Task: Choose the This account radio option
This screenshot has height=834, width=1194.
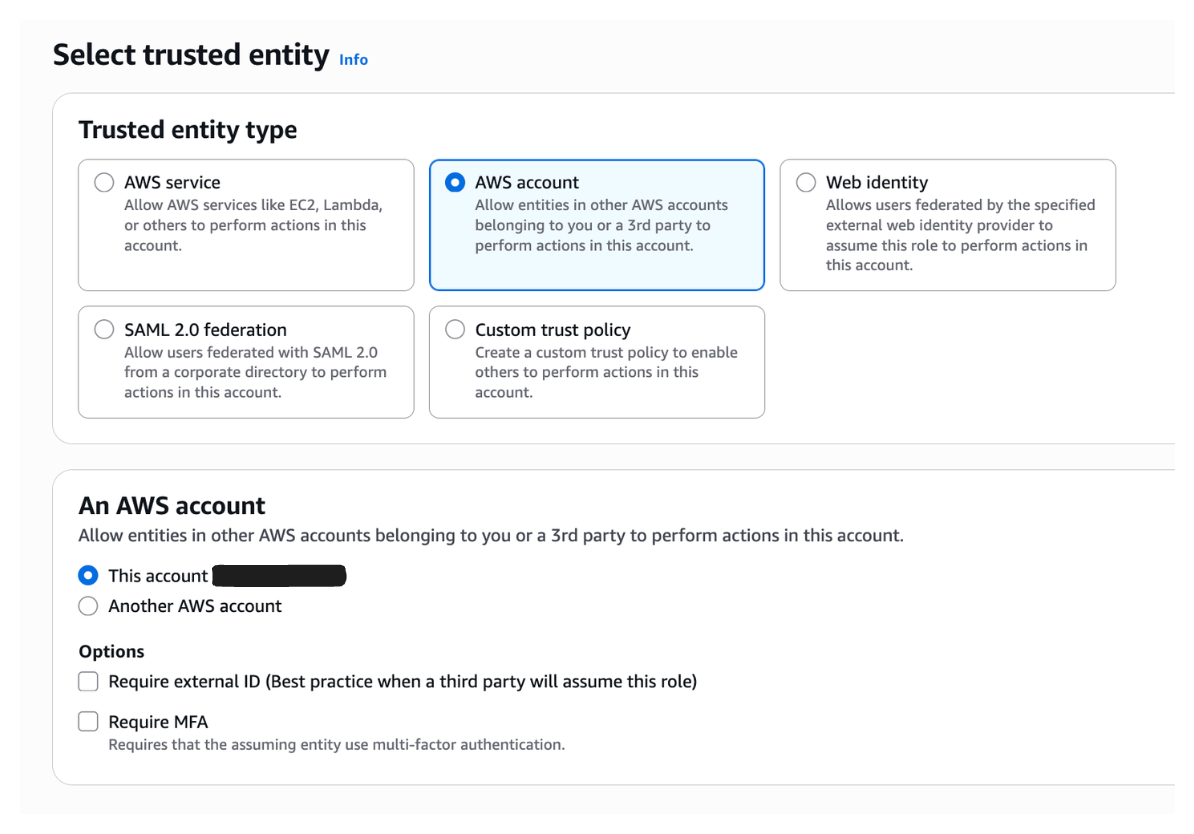Action: [x=88, y=575]
